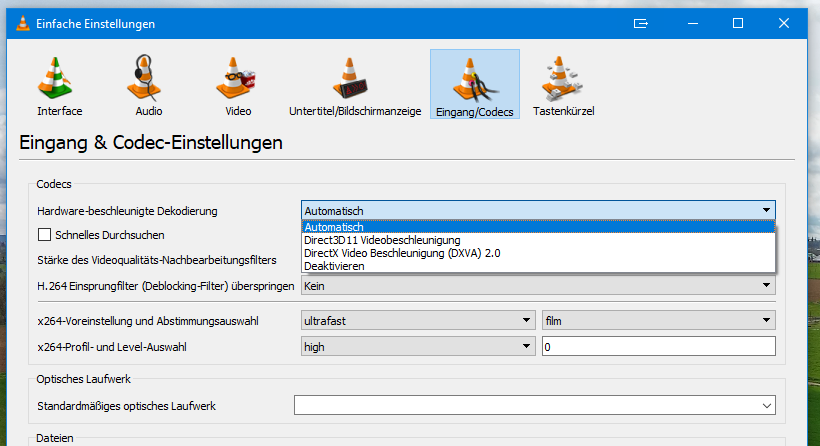Open the H.264 Deblocking-Filter dropdown set to Kein
Image resolution: width=820 pixels, height=446 pixels.
pyautogui.click(x=538, y=286)
